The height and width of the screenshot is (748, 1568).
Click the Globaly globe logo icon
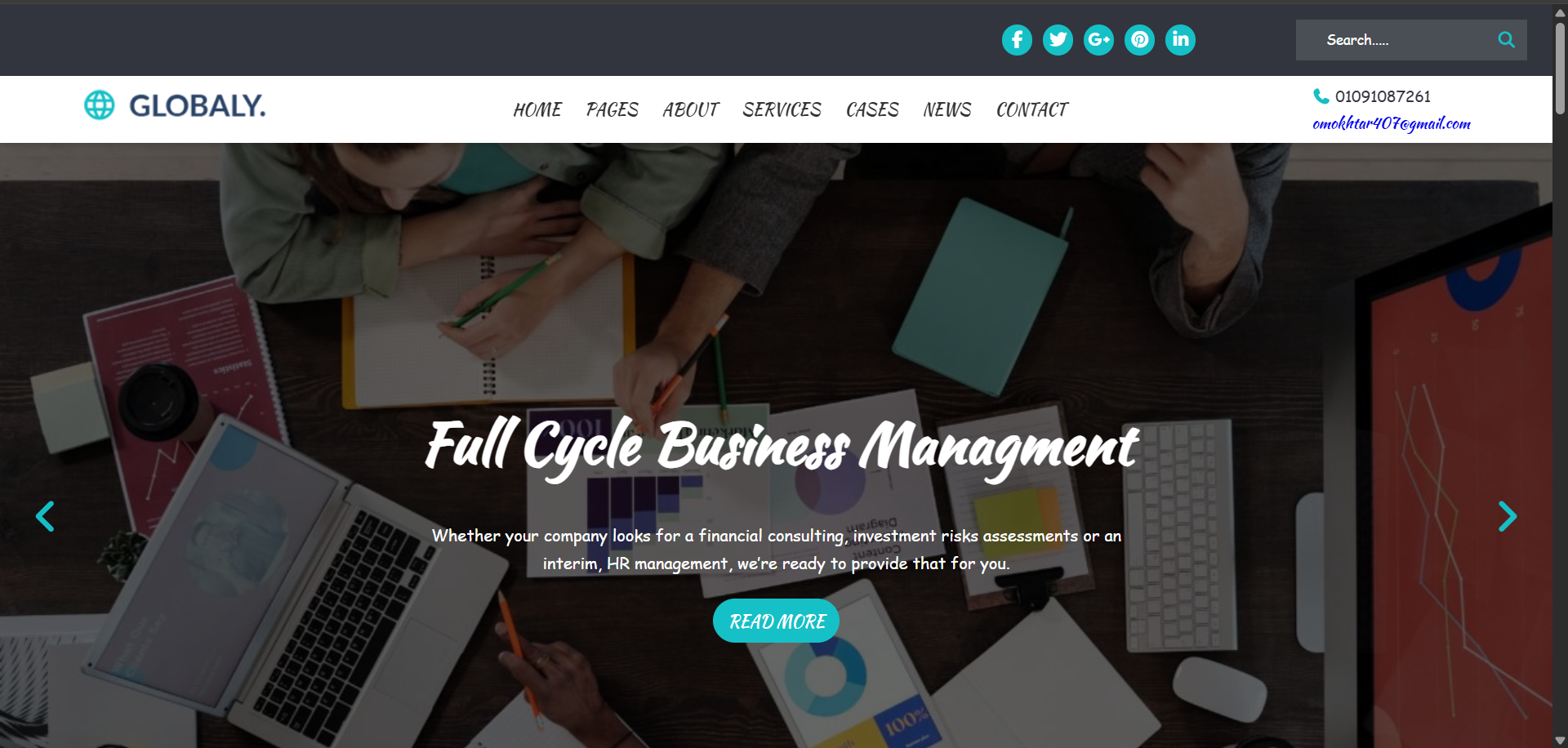pyautogui.click(x=100, y=105)
